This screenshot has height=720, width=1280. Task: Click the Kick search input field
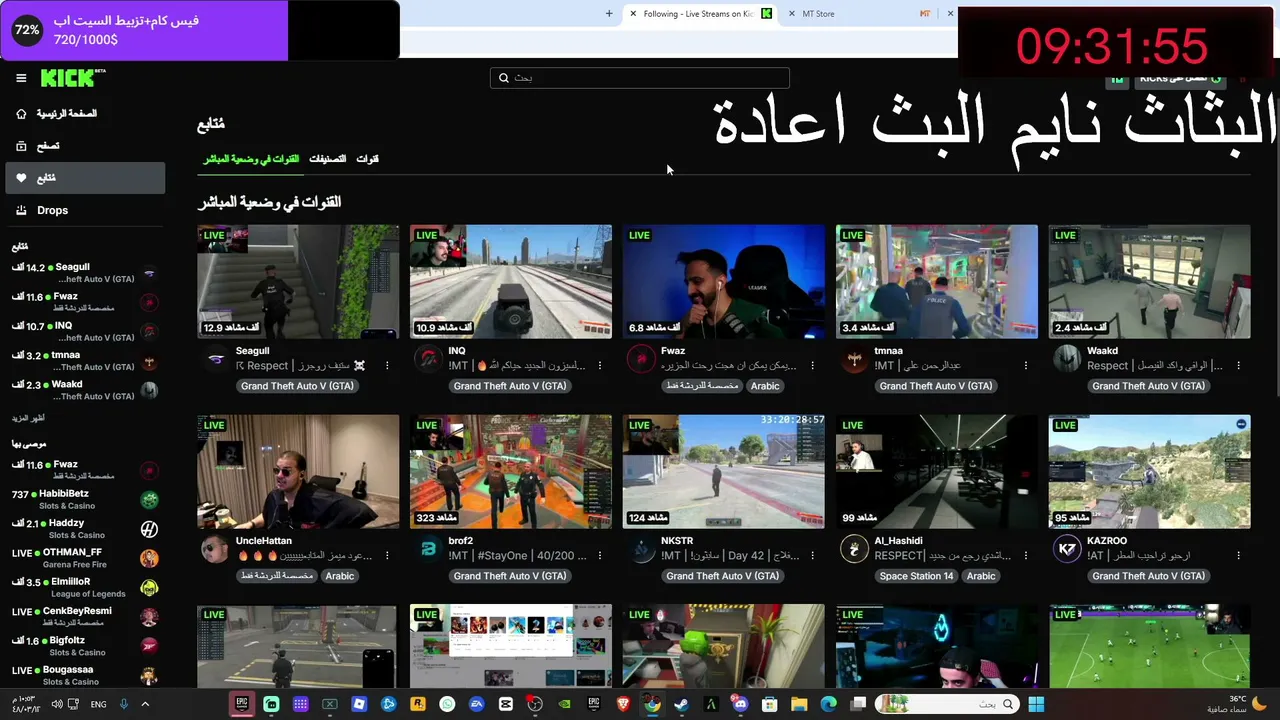(x=640, y=78)
